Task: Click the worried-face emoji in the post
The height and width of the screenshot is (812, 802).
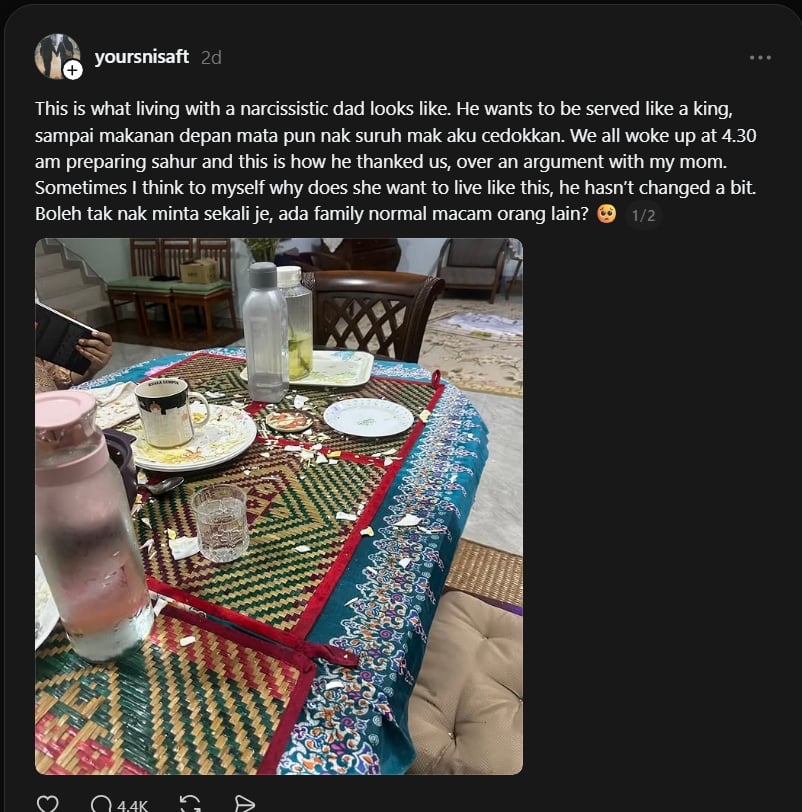Action: (606, 213)
